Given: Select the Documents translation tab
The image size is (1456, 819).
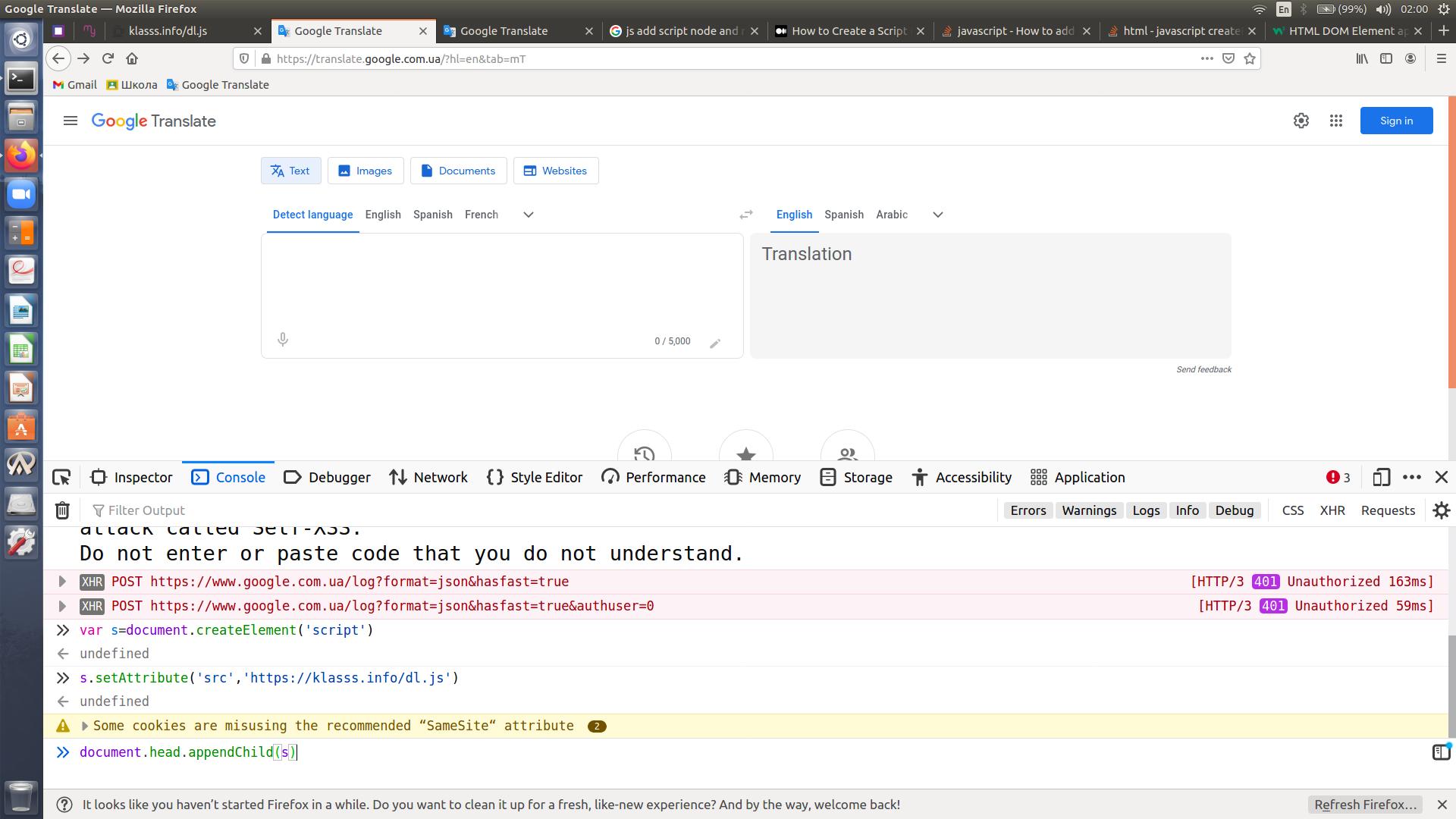Looking at the screenshot, I should pyautogui.click(x=458, y=171).
